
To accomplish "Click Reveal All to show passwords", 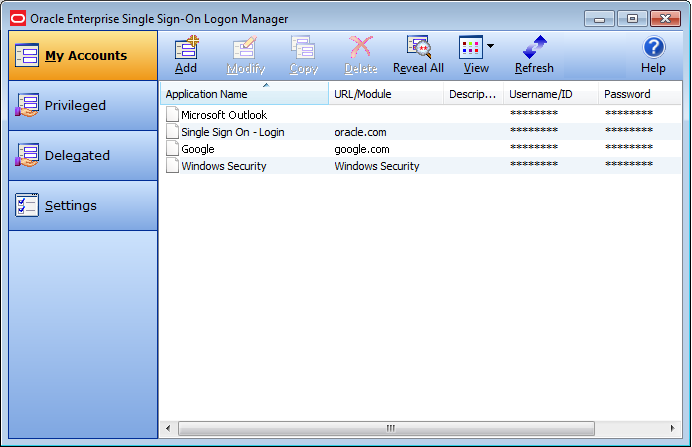I will (418, 55).
